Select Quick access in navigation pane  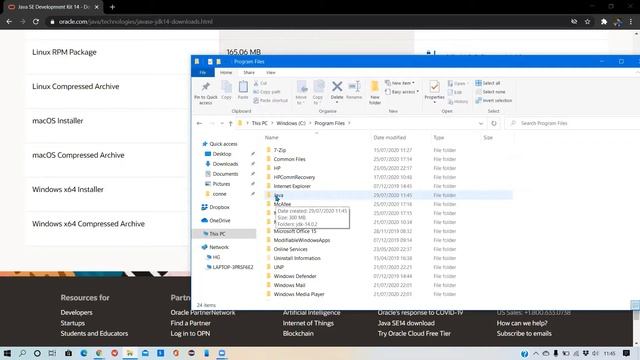point(223,144)
